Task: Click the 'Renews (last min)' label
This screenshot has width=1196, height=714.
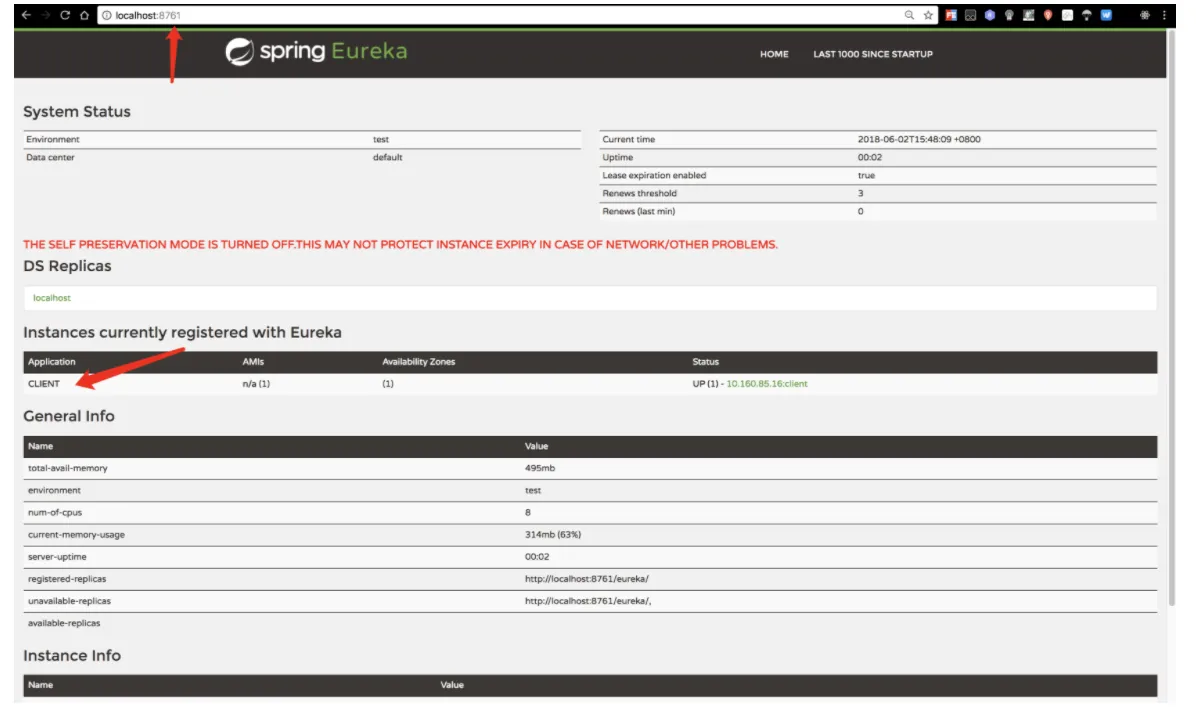Action: [638, 211]
